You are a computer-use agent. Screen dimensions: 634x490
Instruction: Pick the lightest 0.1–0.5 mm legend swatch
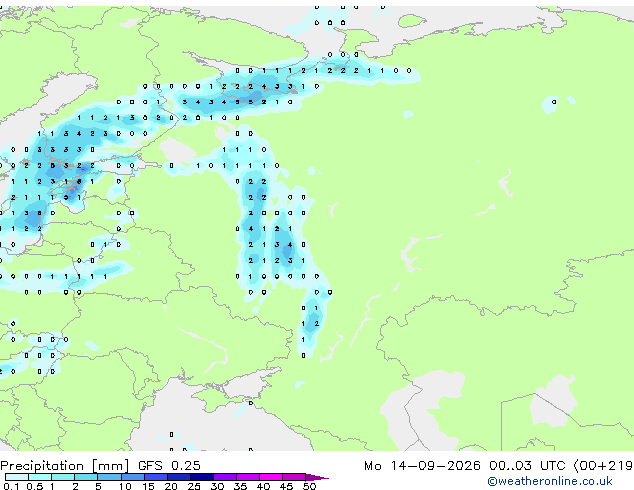17,477
